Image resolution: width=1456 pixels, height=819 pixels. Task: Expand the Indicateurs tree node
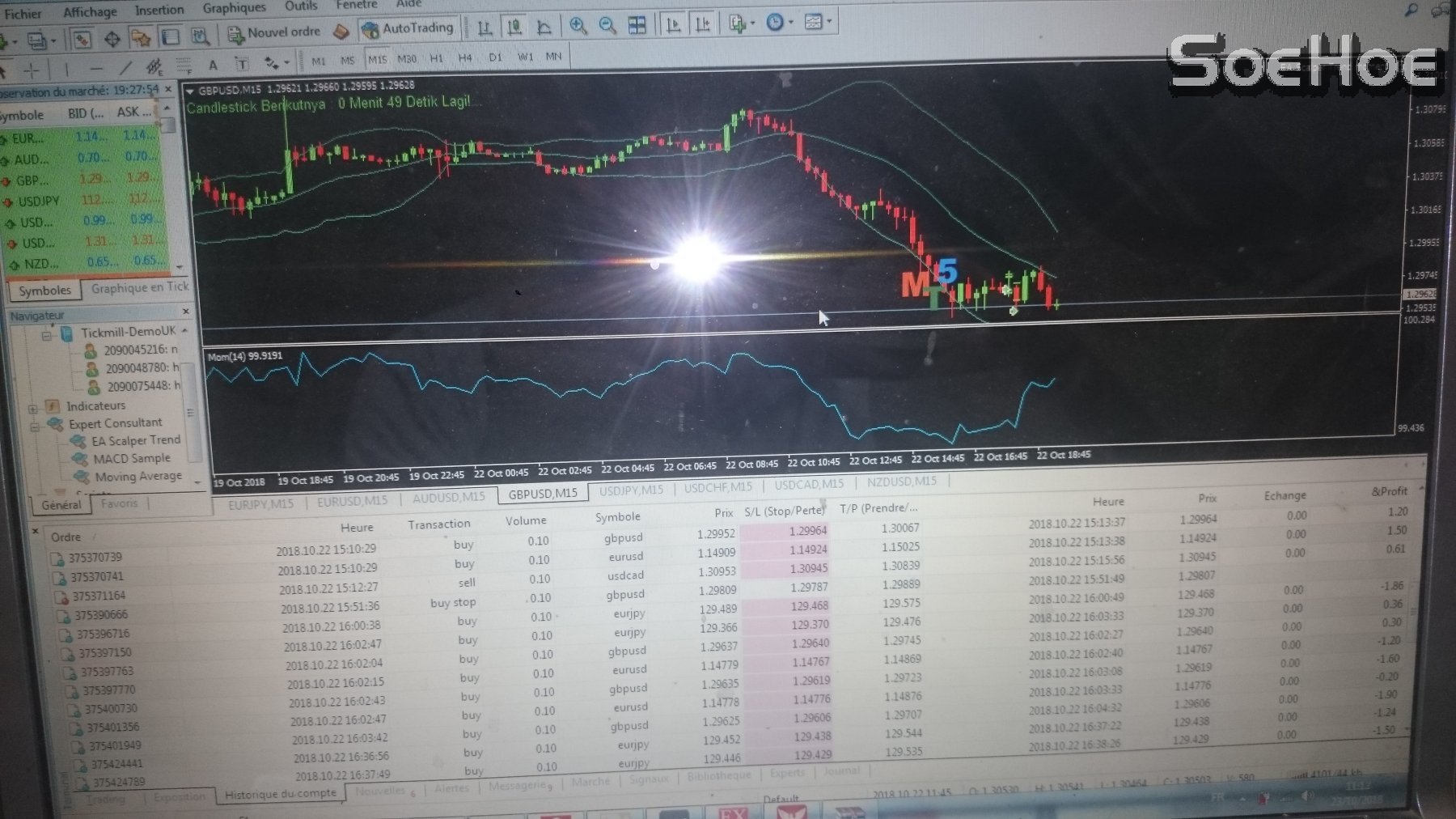point(32,407)
